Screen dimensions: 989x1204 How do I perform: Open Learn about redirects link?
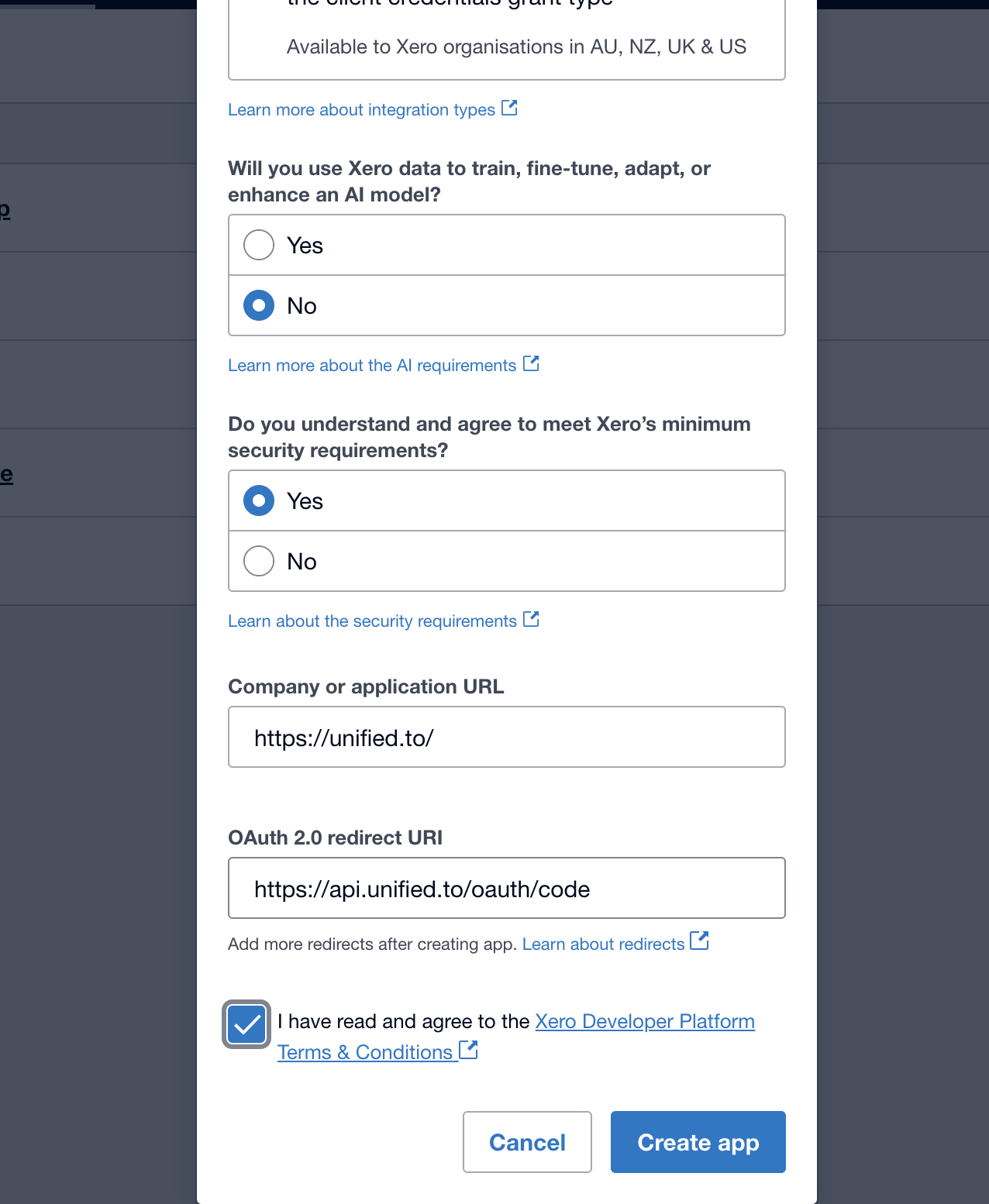[x=603, y=944]
